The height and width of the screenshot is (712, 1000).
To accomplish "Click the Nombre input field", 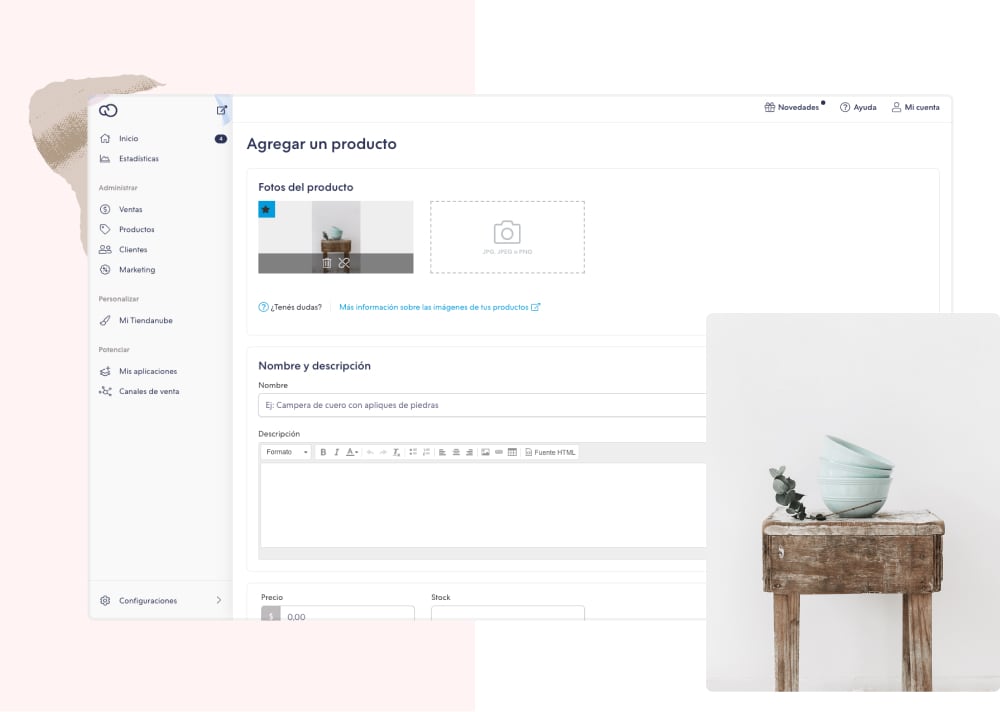I will coord(482,405).
